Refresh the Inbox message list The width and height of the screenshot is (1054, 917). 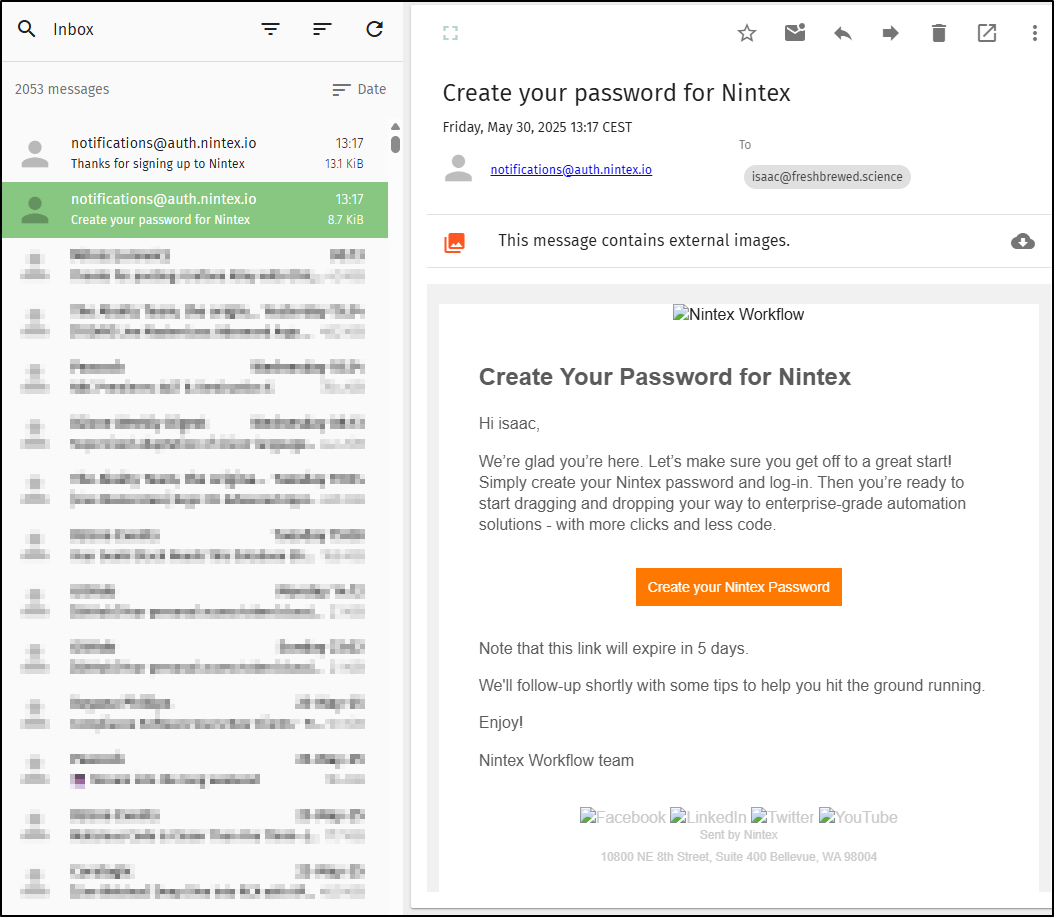coord(374,29)
